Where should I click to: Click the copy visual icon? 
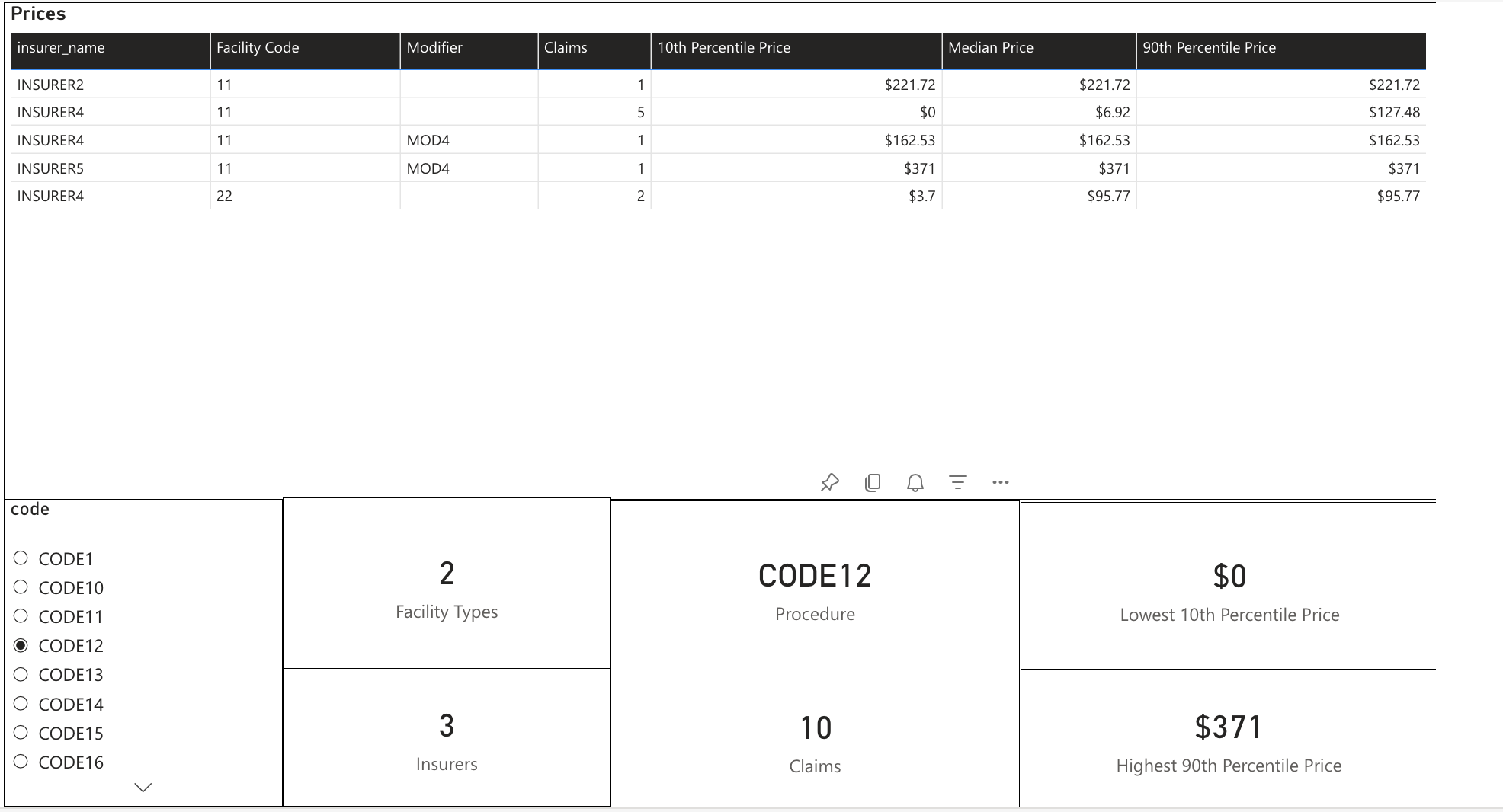click(873, 482)
